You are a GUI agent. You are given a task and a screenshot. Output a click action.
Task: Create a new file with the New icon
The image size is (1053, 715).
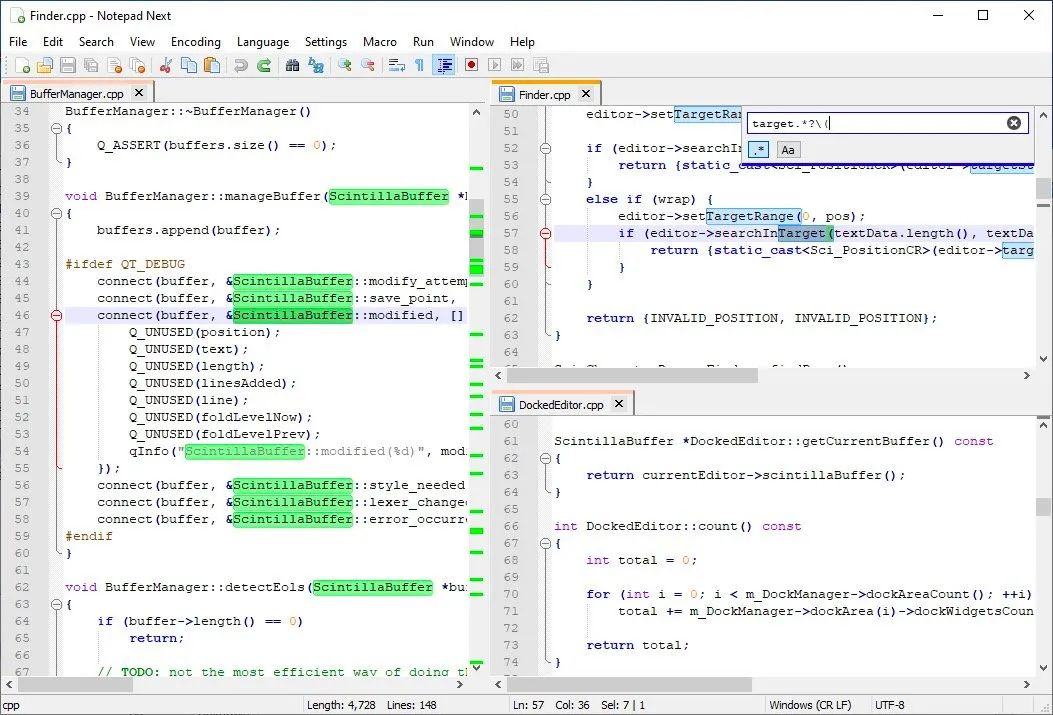(x=22, y=65)
